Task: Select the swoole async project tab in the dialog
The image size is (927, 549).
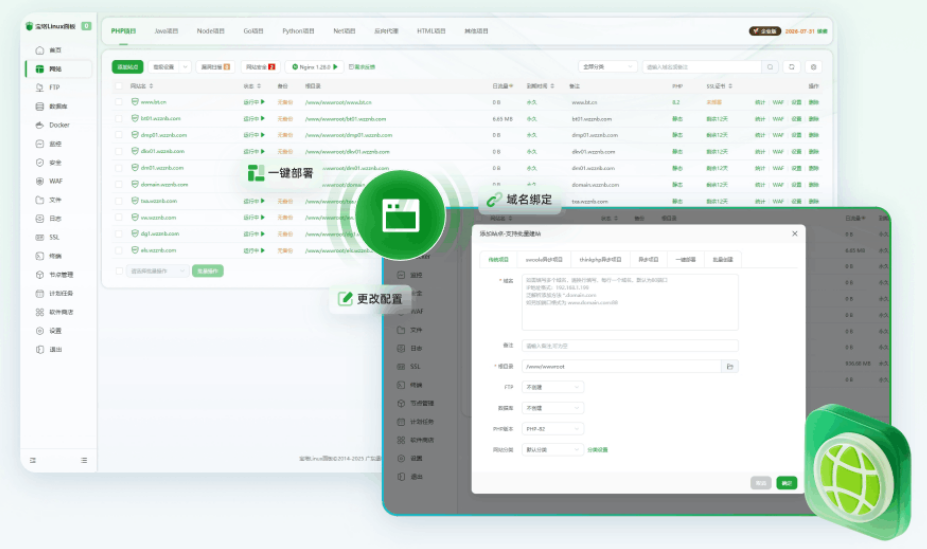Action: (x=544, y=259)
